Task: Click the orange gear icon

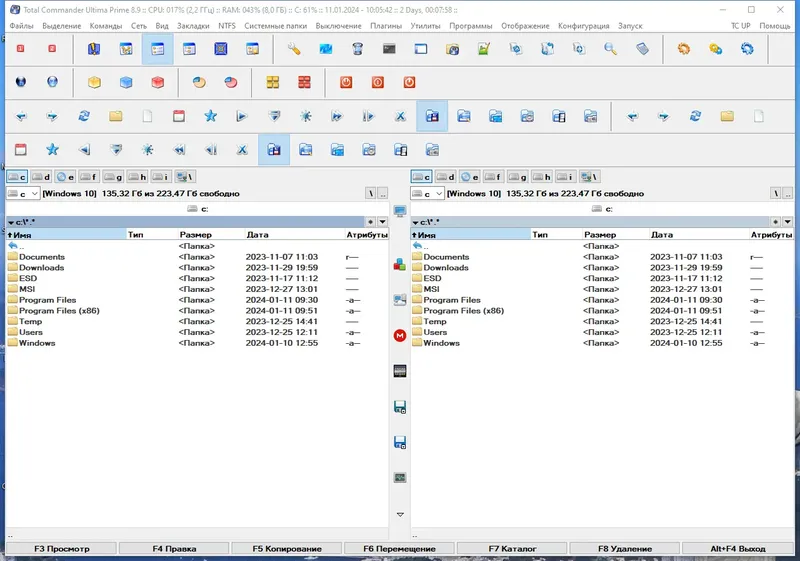Action: 684,49
